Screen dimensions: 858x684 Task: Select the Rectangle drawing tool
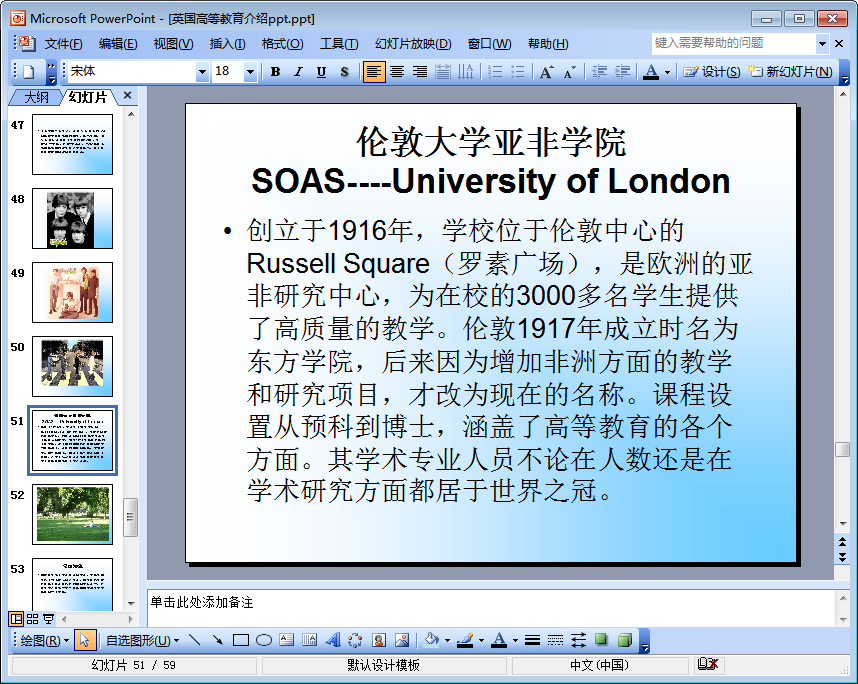(x=241, y=640)
